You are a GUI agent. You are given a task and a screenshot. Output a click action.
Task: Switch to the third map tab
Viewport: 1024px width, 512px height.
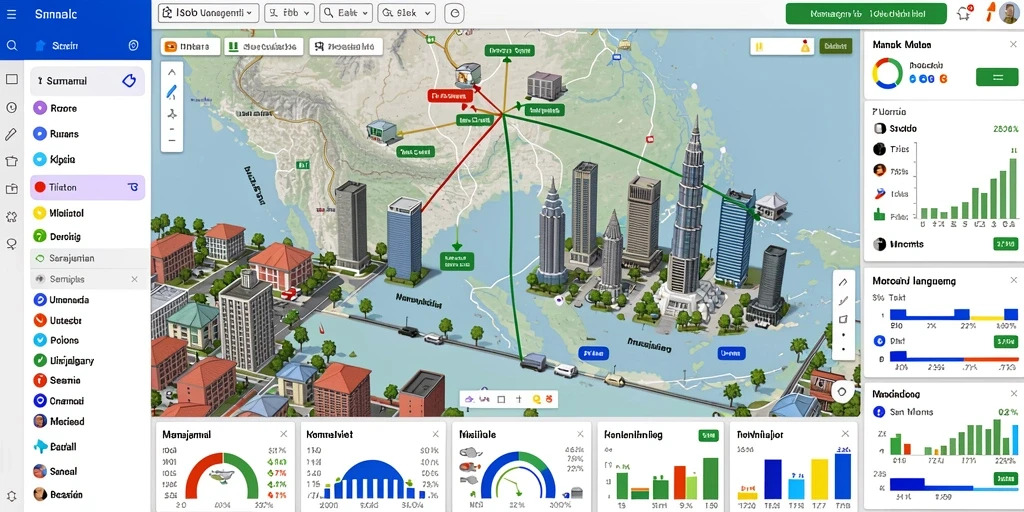click(346, 46)
